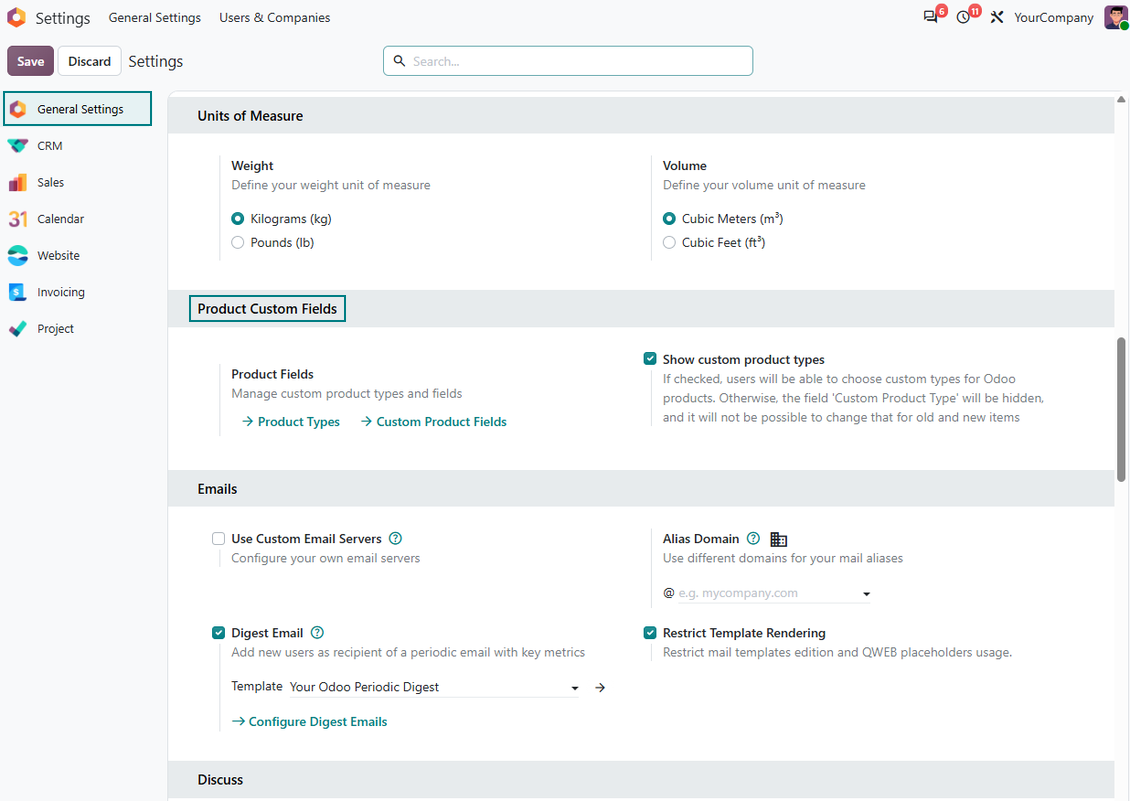The image size is (1130, 801).
Task: Open the user avatar menu
Action: (x=1116, y=17)
